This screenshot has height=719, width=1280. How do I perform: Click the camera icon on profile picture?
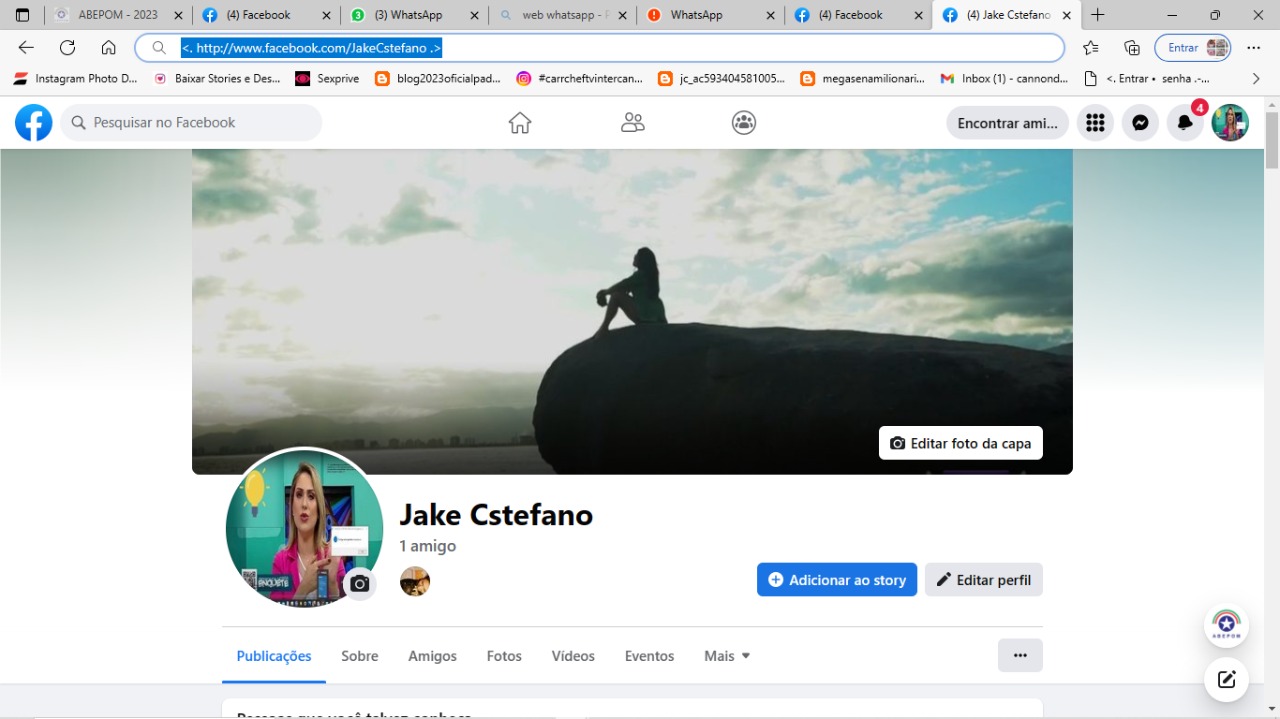pos(360,584)
